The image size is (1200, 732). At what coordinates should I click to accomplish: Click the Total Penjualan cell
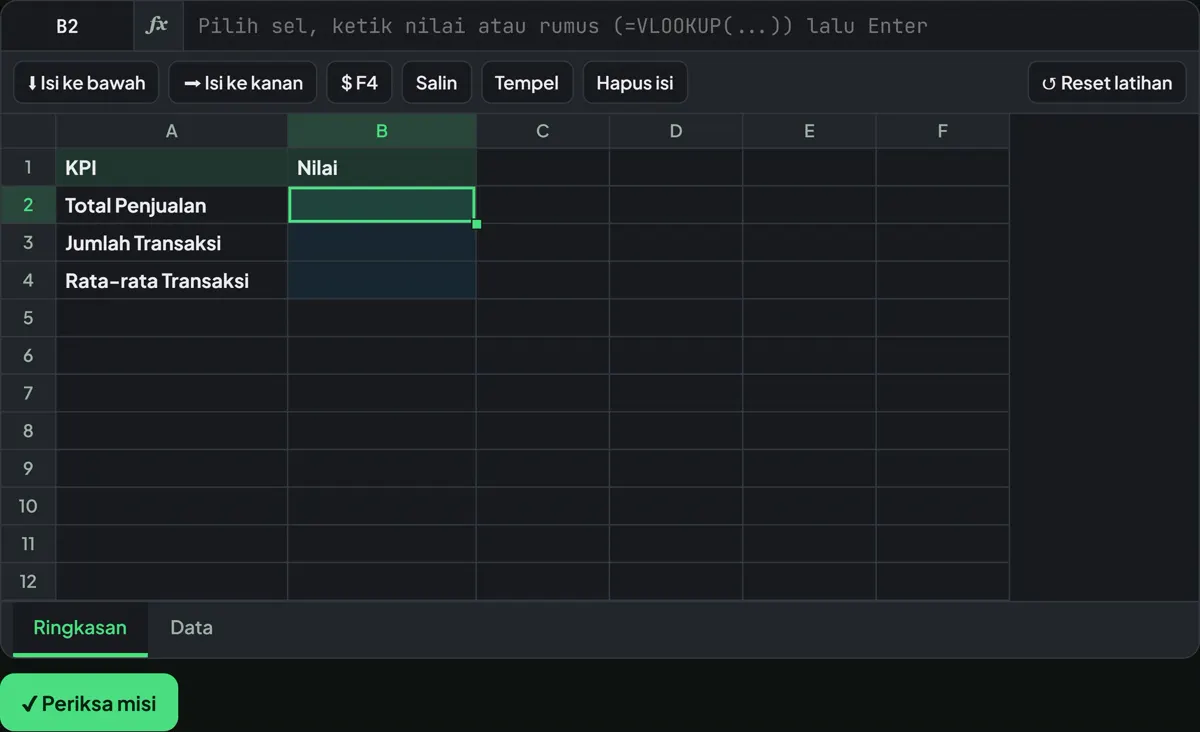point(172,205)
